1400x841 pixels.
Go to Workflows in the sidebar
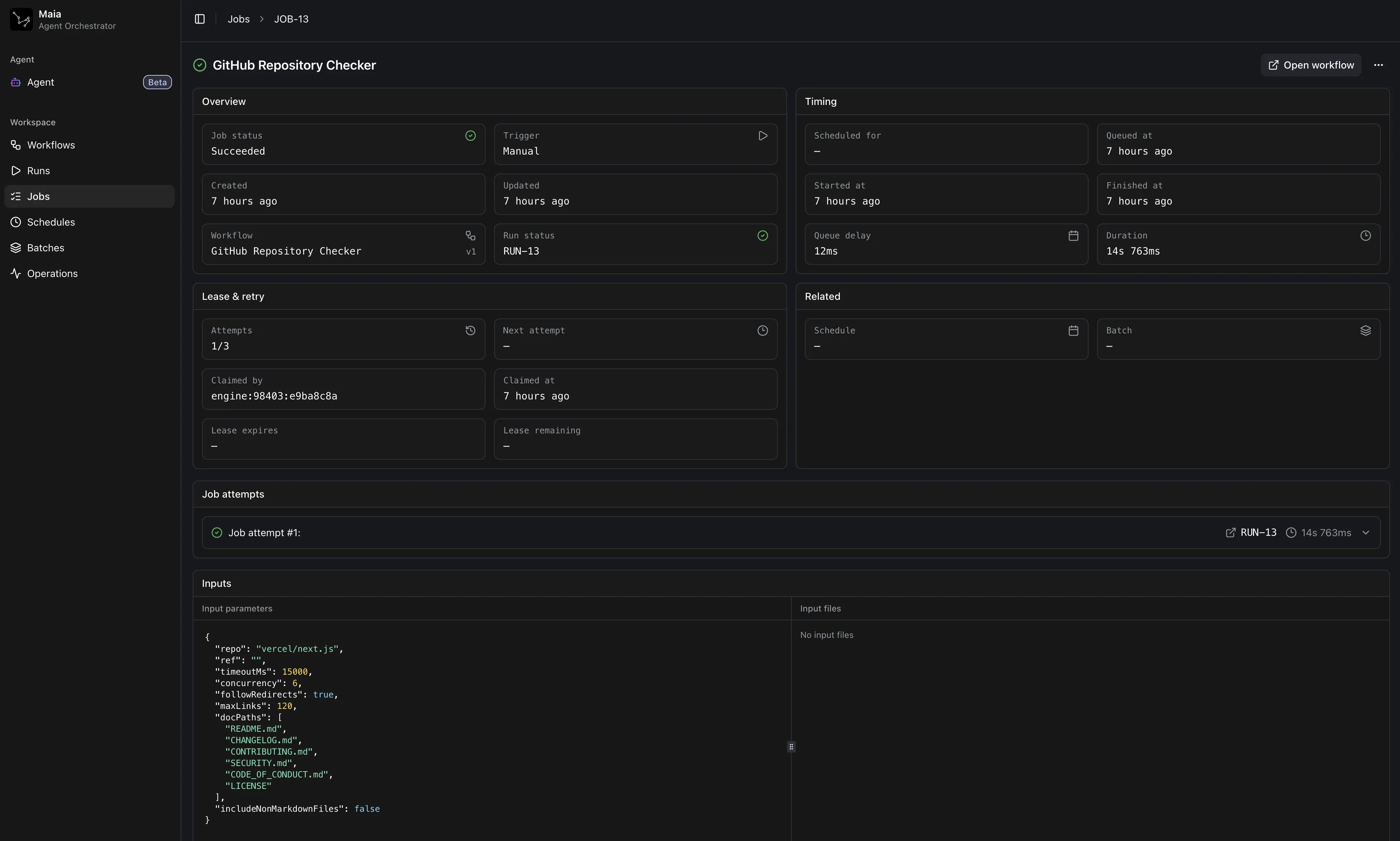tap(51, 145)
